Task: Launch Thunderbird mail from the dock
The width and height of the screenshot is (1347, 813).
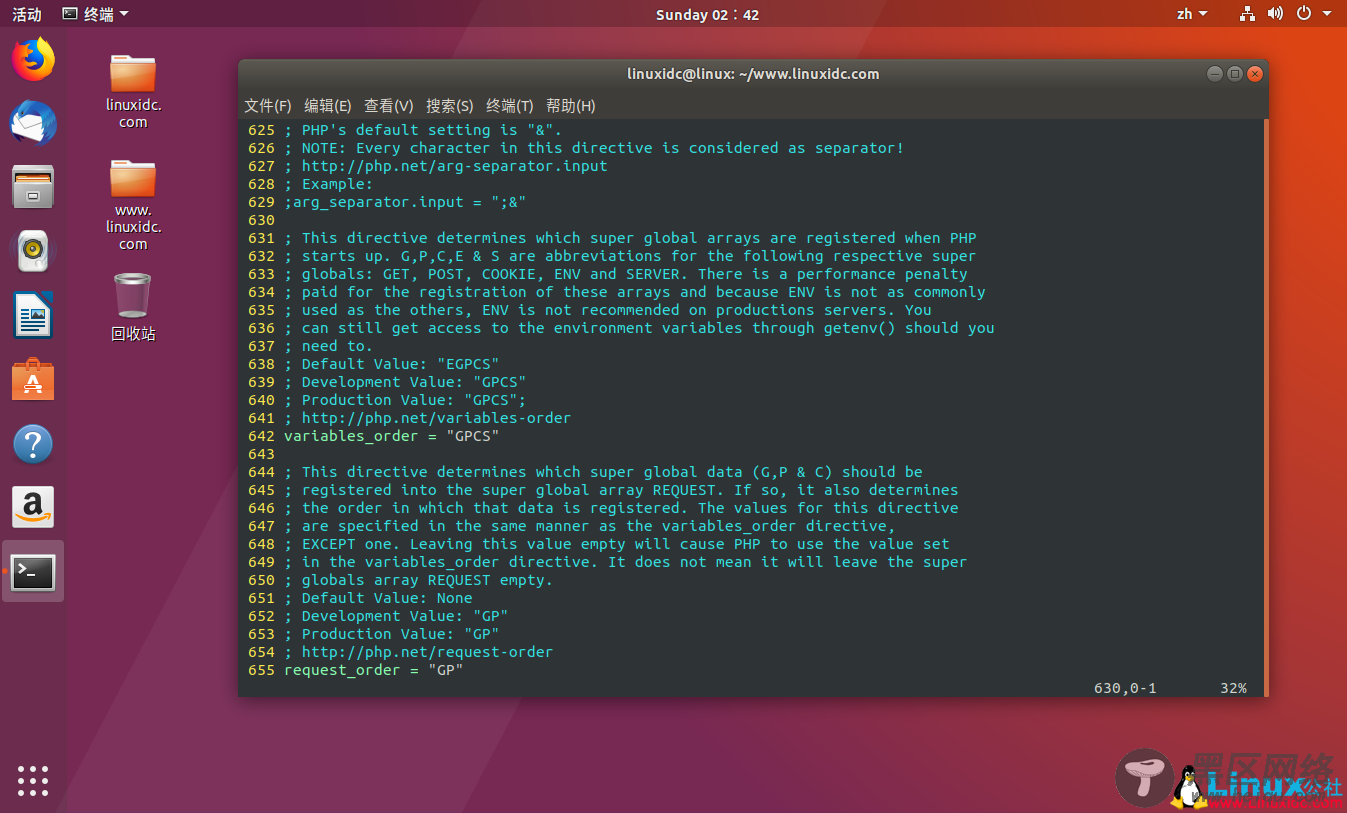Action: tap(33, 123)
